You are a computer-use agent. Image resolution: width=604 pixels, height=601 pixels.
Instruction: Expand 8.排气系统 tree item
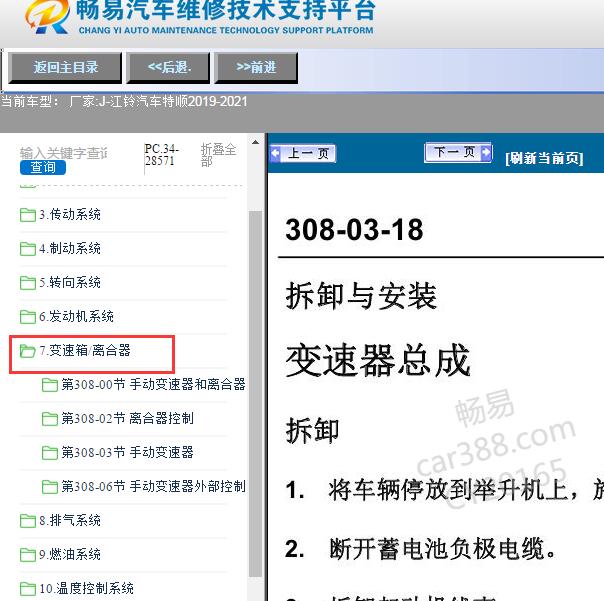coord(70,520)
